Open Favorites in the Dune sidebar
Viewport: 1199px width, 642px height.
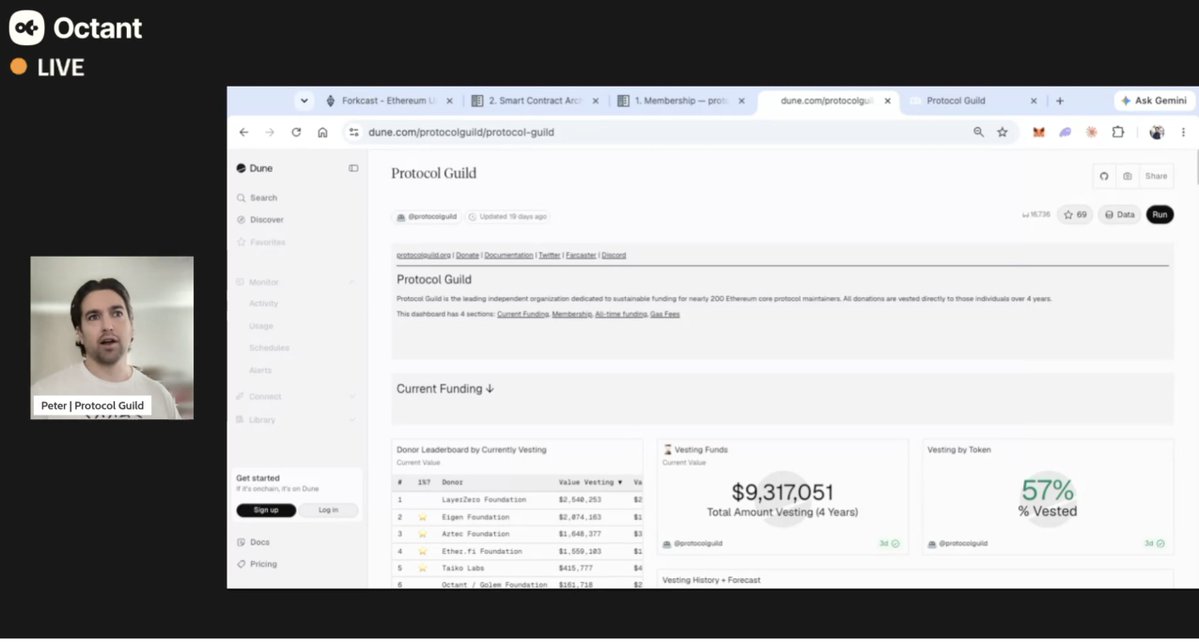[261, 242]
